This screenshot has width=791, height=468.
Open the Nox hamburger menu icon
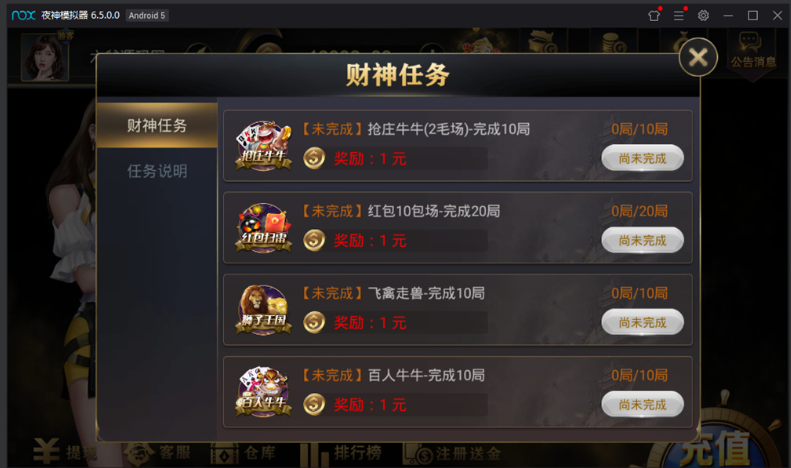point(679,16)
